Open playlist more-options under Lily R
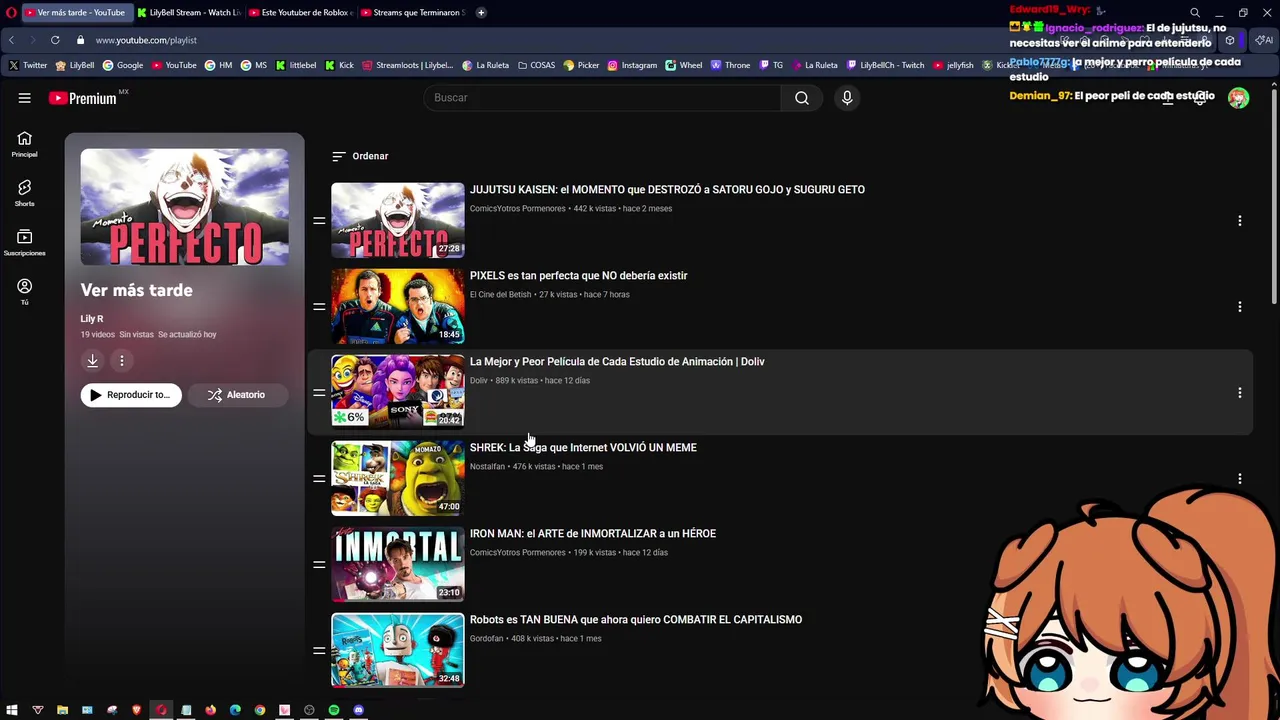The image size is (1280, 720). pyautogui.click(x=122, y=361)
